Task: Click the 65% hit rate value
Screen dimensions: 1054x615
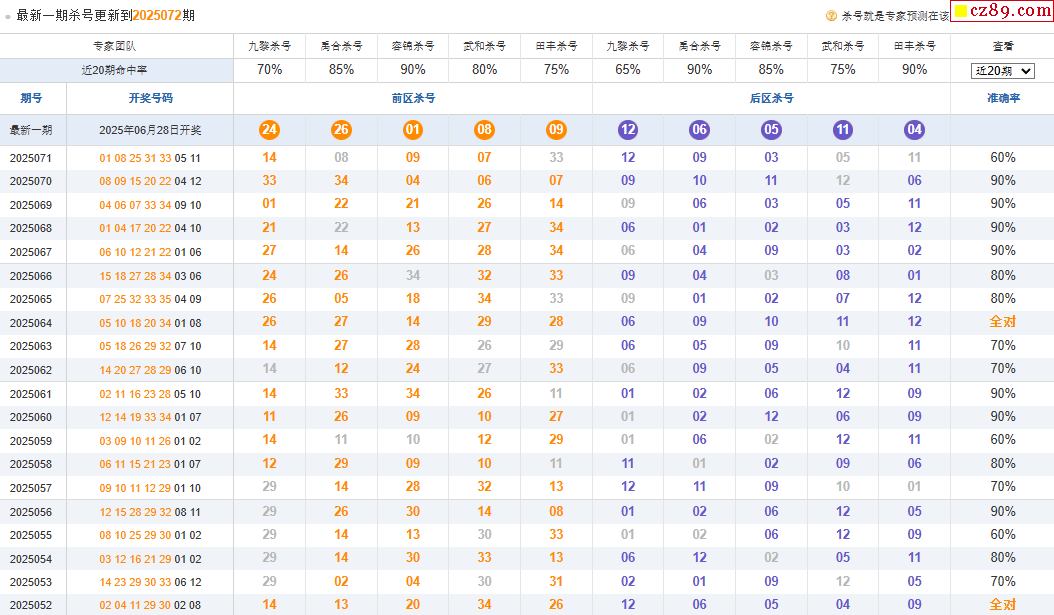Action: pyautogui.click(x=628, y=69)
